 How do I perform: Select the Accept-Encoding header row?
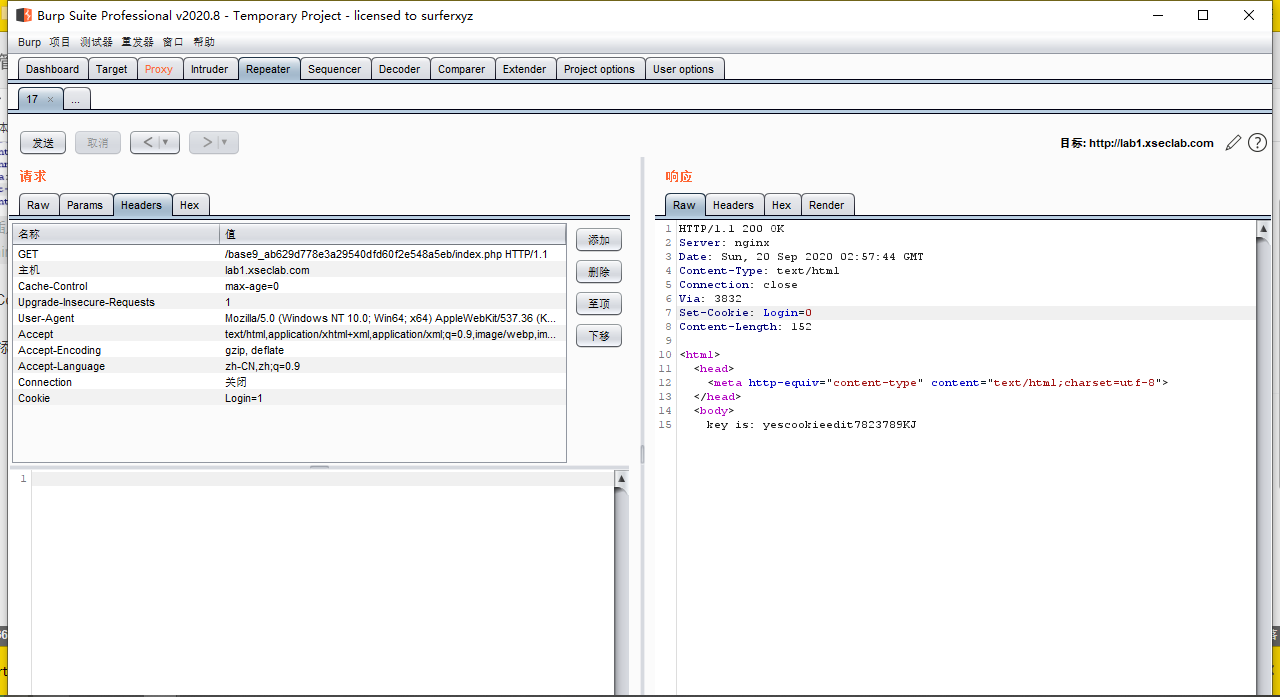[289, 350]
